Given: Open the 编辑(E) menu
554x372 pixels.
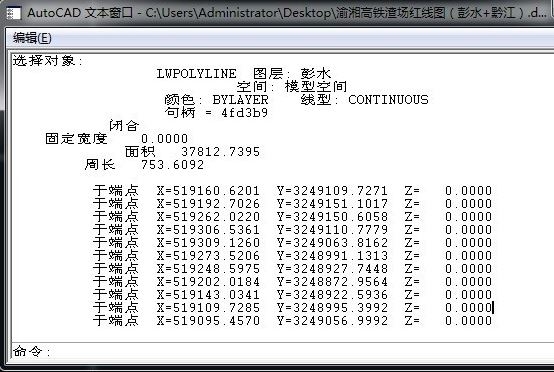Looking at the screenshot, I should pyautogui.click(x=32, y=37).
